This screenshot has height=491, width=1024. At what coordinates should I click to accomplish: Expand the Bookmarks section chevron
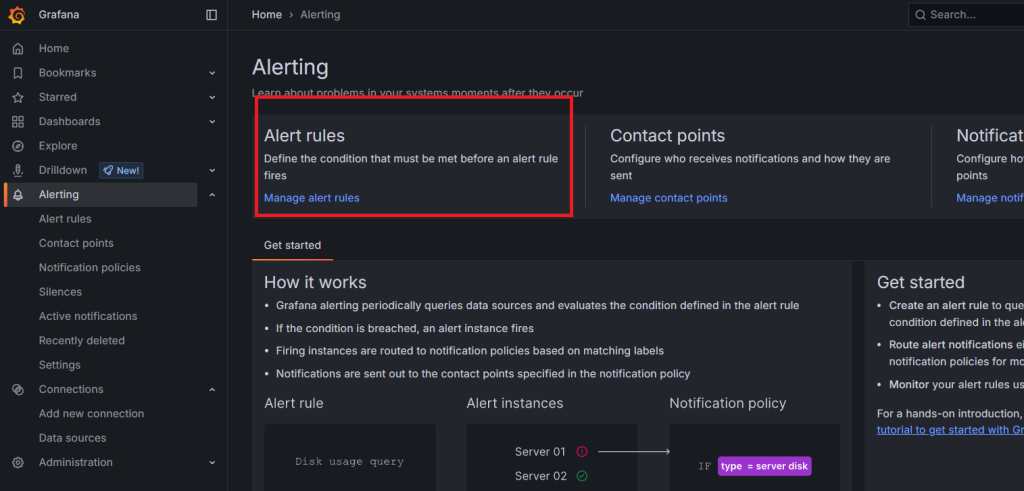212,73
